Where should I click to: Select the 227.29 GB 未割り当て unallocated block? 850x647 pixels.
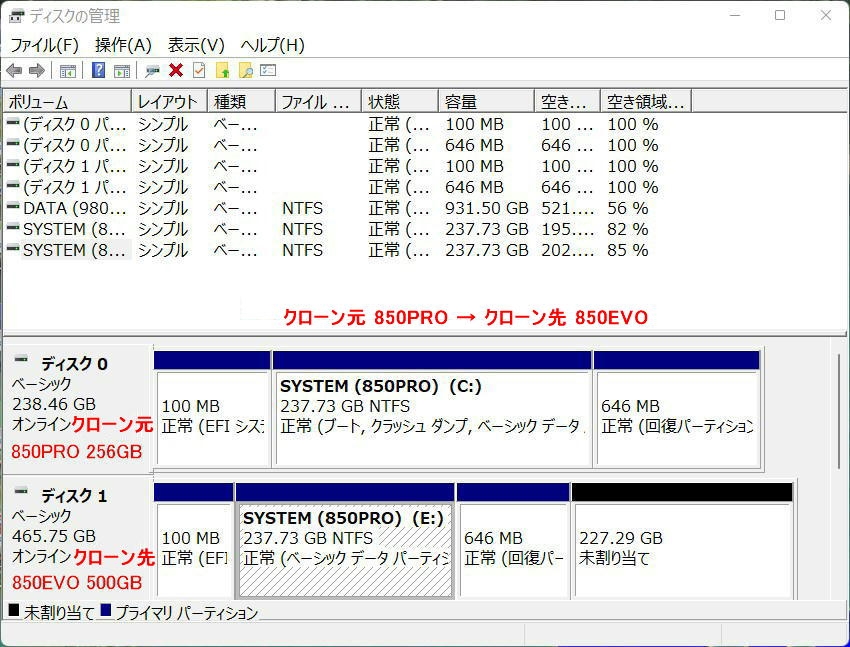coord(682,541)
